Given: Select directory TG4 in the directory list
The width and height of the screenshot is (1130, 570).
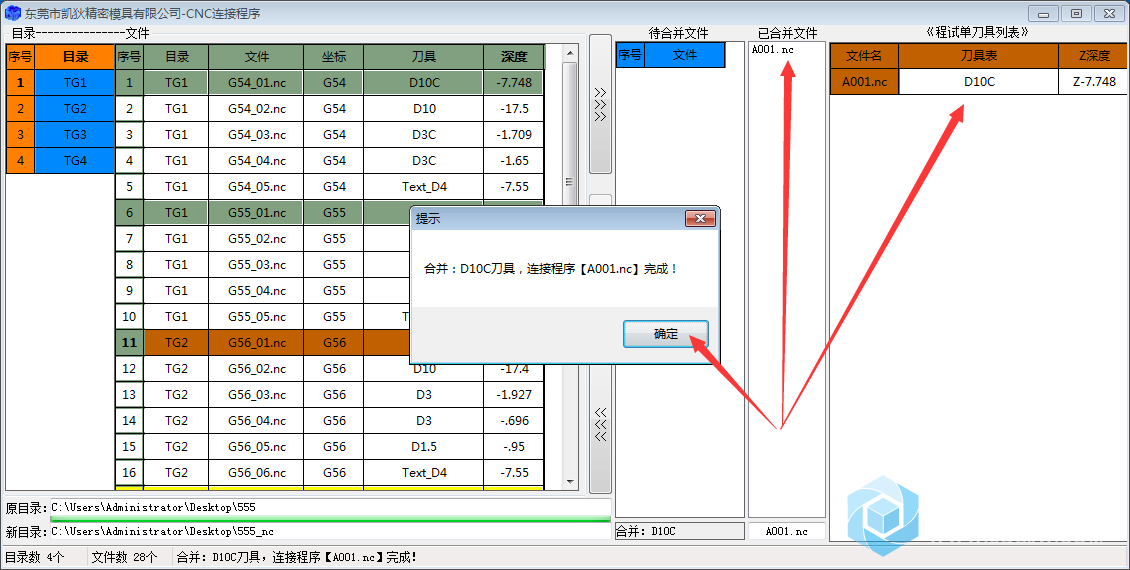Looking at the screenshot, I should pyautogui.click(x=75, y=160).
